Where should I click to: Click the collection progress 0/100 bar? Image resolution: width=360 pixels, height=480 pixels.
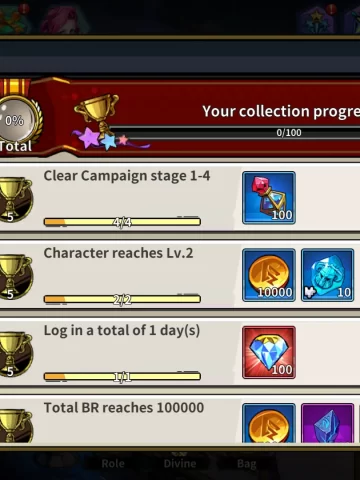click(235, 133)
